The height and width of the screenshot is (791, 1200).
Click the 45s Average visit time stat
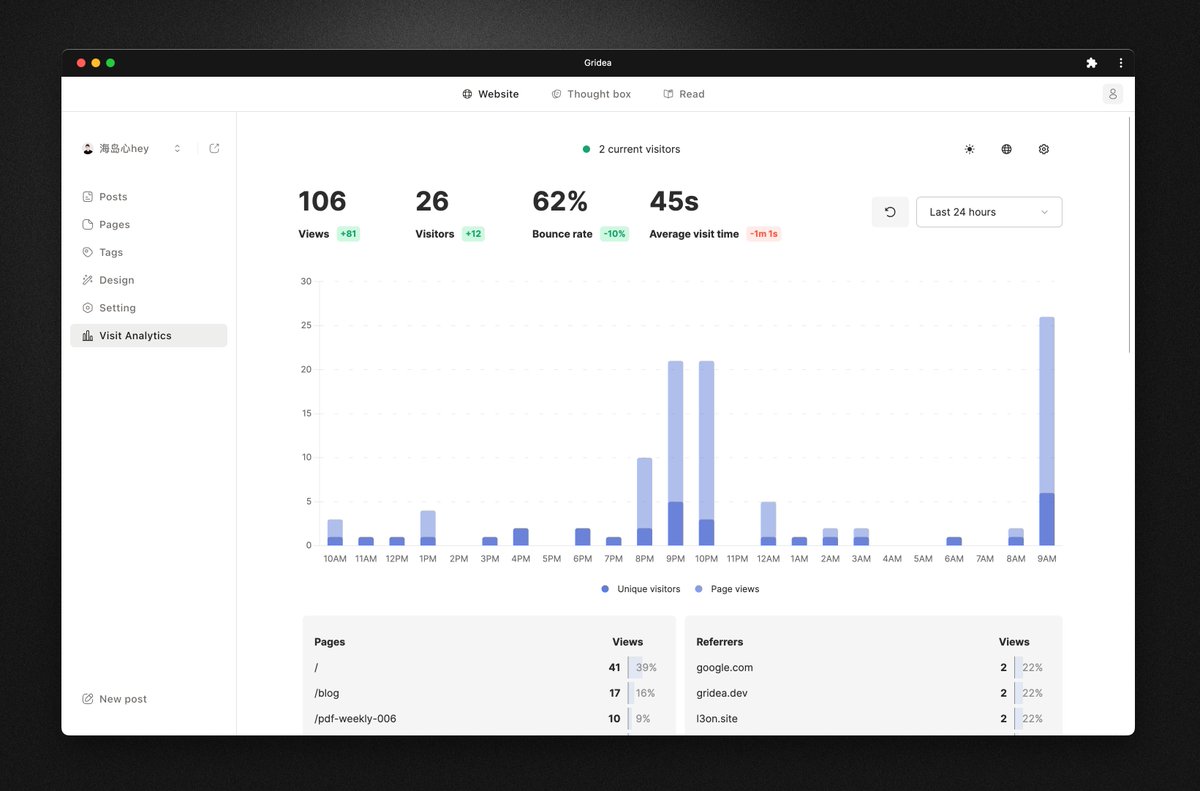714,214
